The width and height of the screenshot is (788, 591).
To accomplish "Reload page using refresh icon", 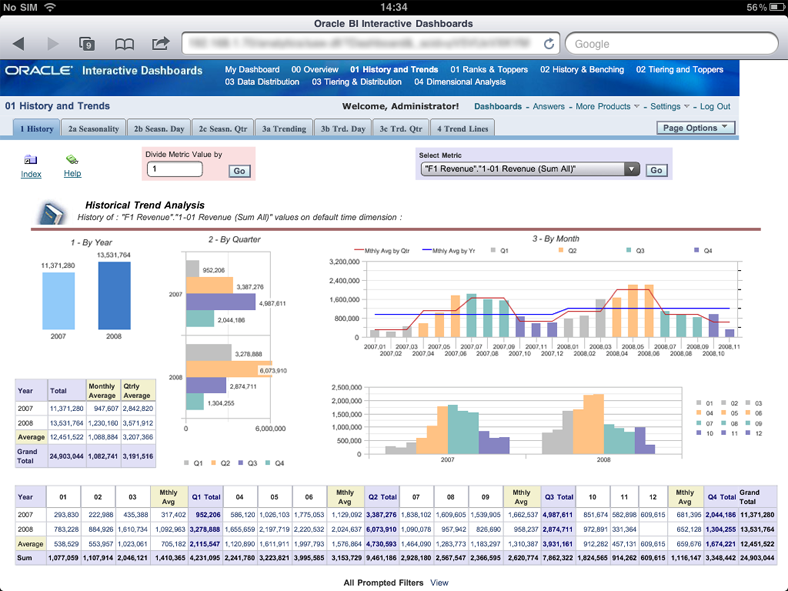I will (x=549, y=44).
